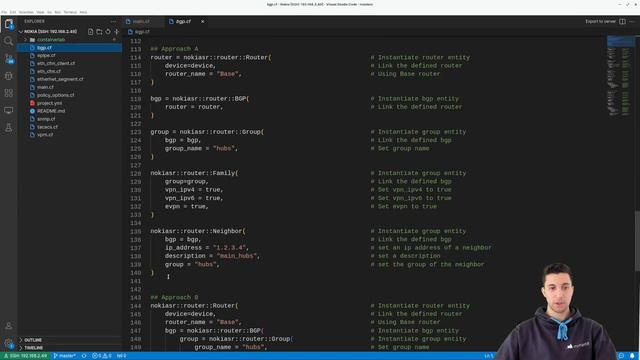Click the "main_hubs" description string
The image size is (640, 360).
coord(238,256)
